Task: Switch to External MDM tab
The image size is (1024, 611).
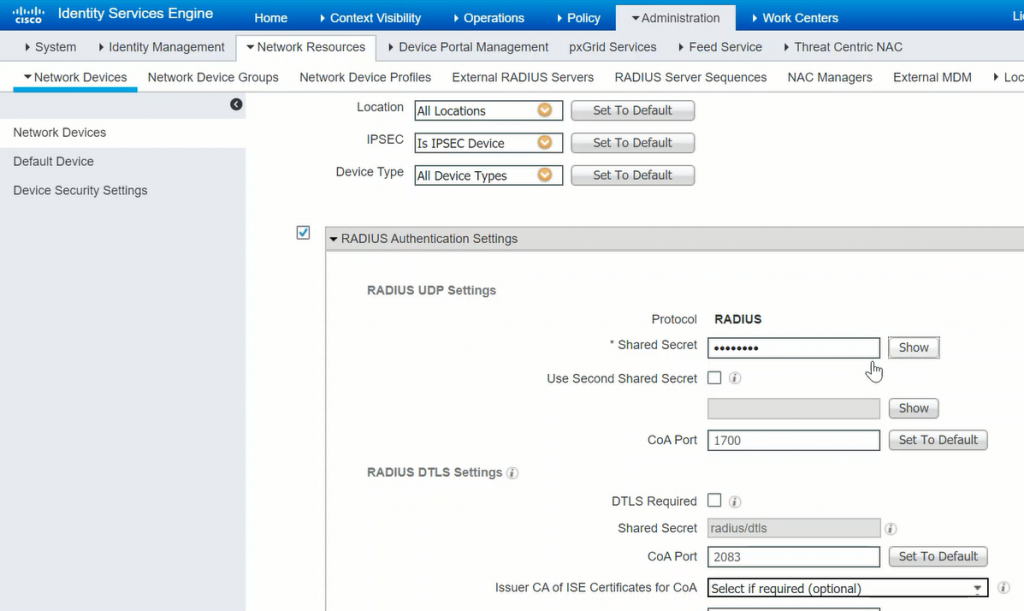Action: (x=932, y=77)
